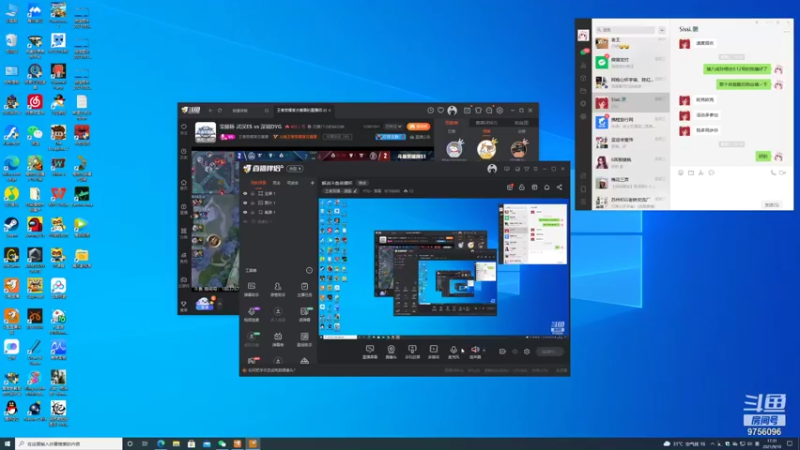800x450 pixels.
Task: Open first toolbox tool in top row
Action: (252, 289)
